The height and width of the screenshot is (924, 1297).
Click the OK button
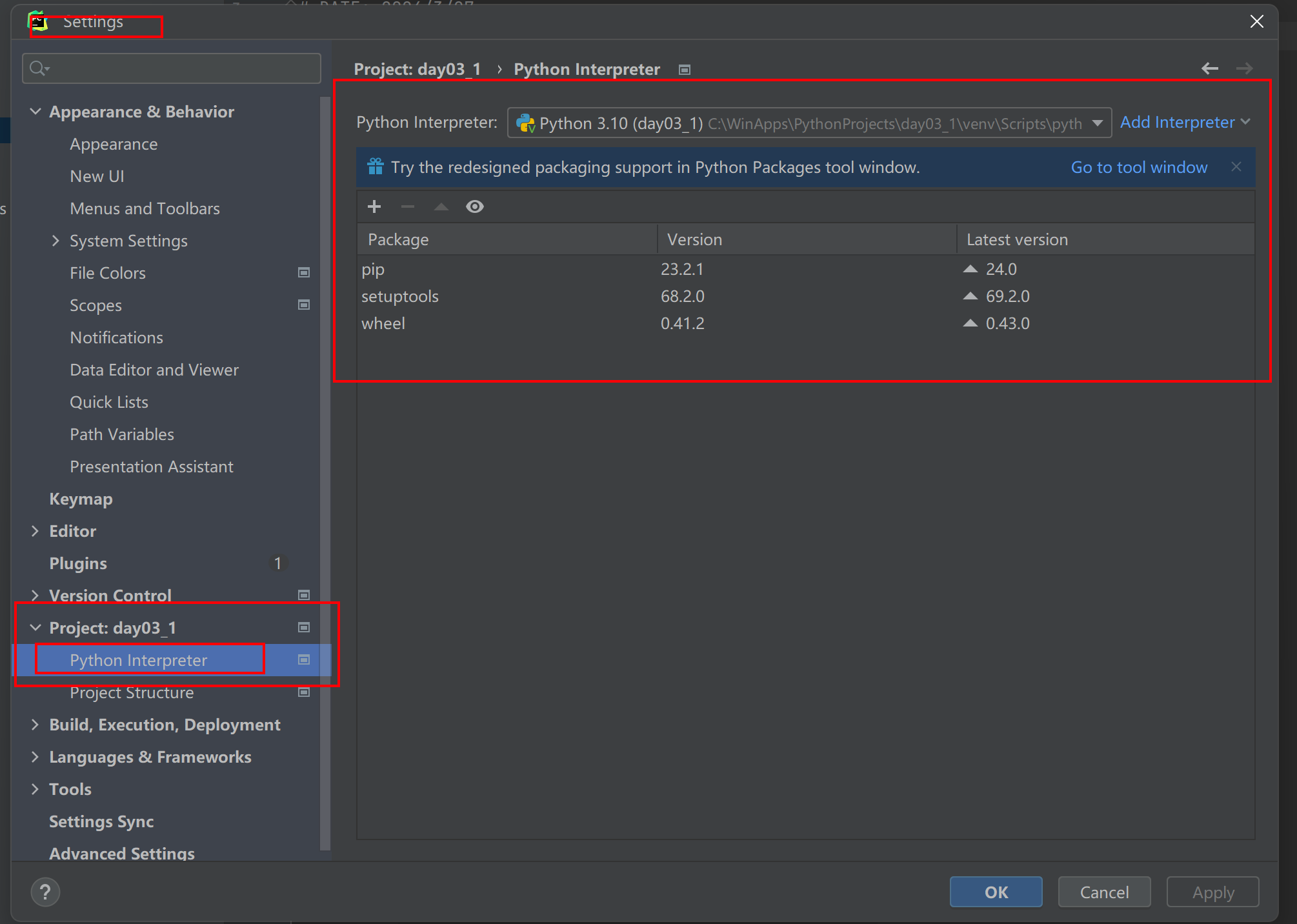point(996,892)
